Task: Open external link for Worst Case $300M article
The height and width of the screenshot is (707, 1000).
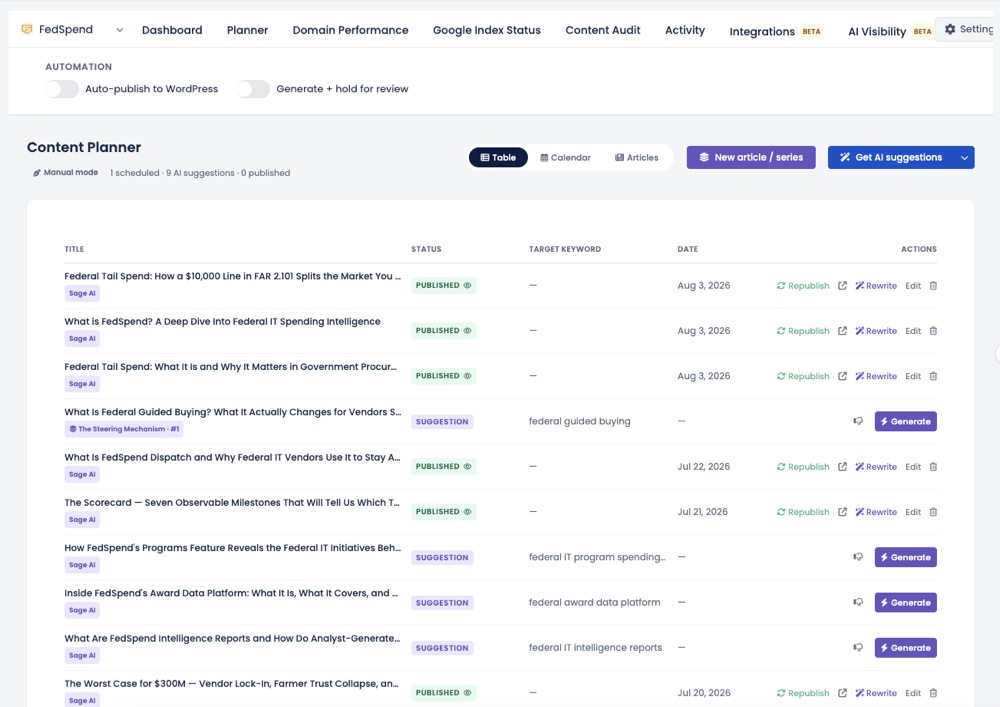Action: tap(842, 693)
